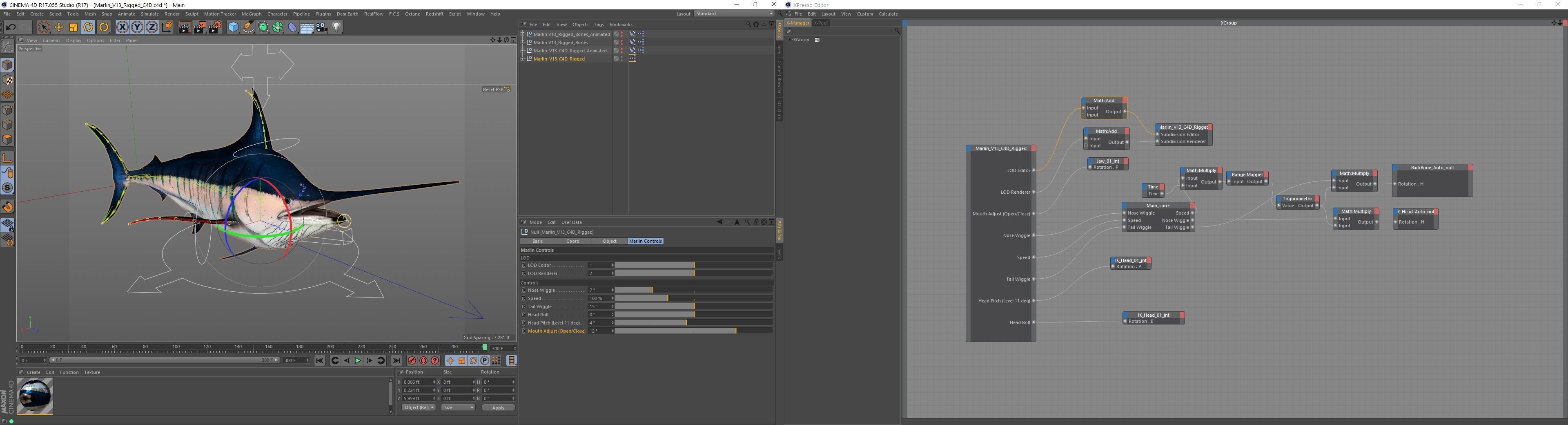Select the Trigonometric node in XPresso

(x=1298, y=202)
